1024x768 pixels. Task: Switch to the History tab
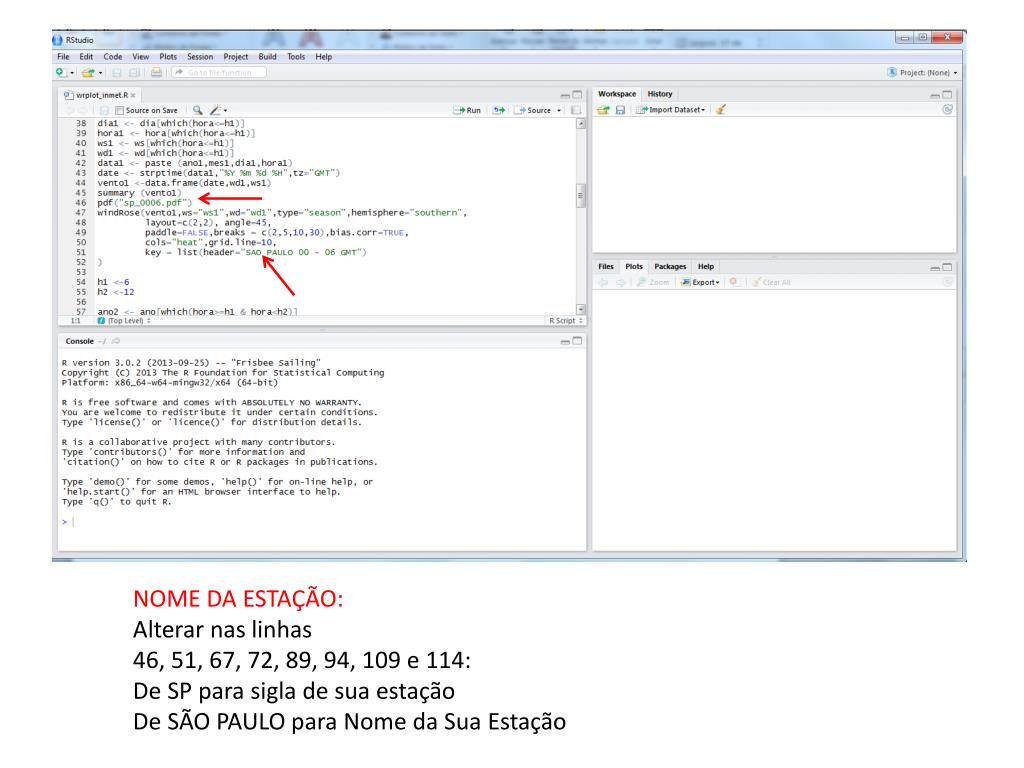click(x=660, y=94)
